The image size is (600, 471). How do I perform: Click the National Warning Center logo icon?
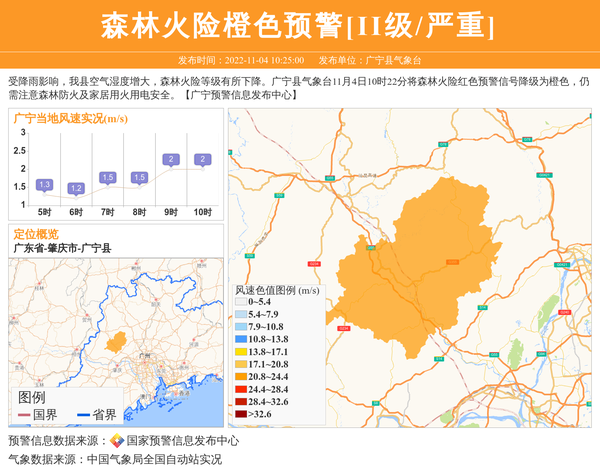(116, 441)
